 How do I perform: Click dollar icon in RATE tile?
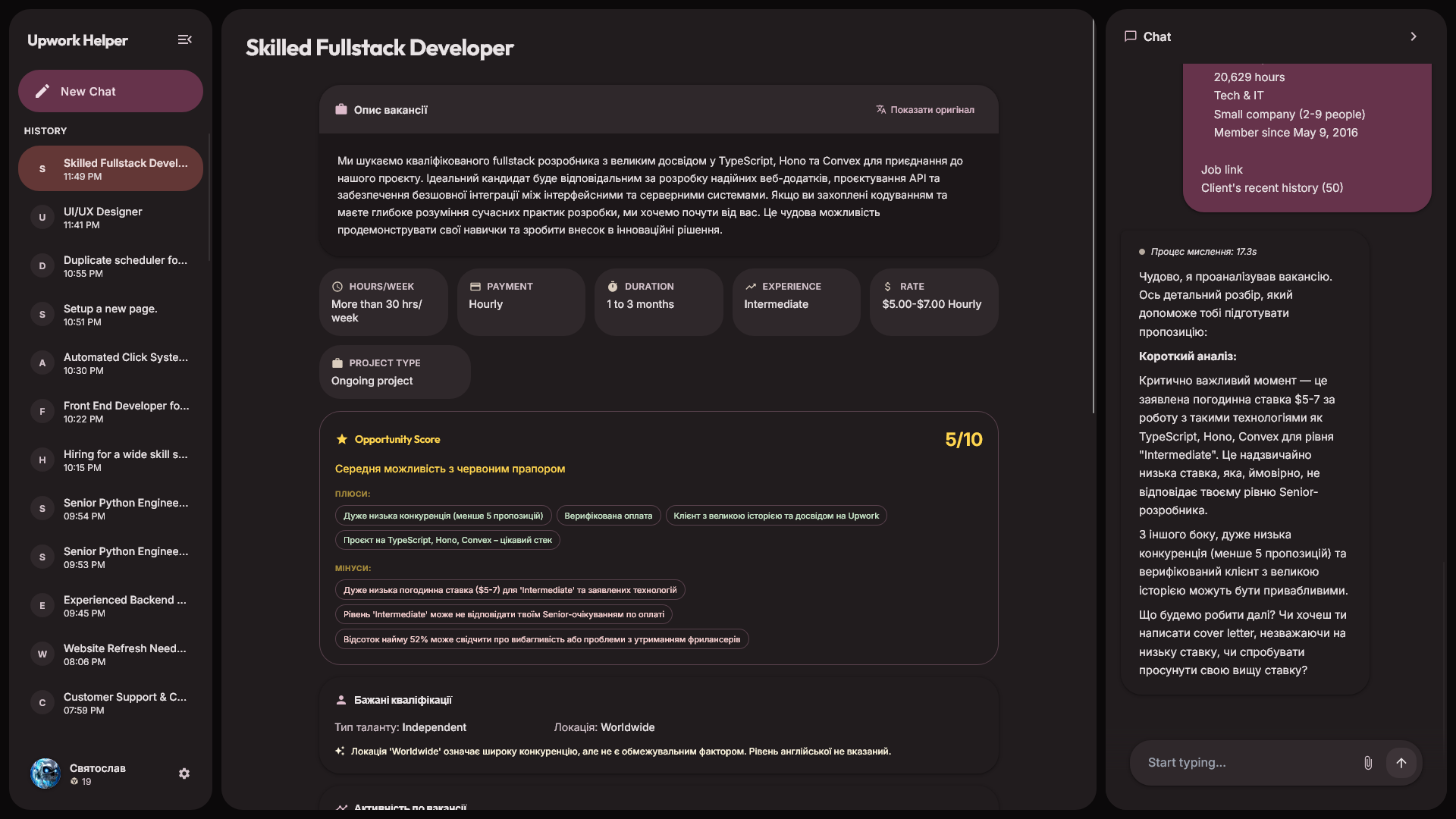coord(888,287)
